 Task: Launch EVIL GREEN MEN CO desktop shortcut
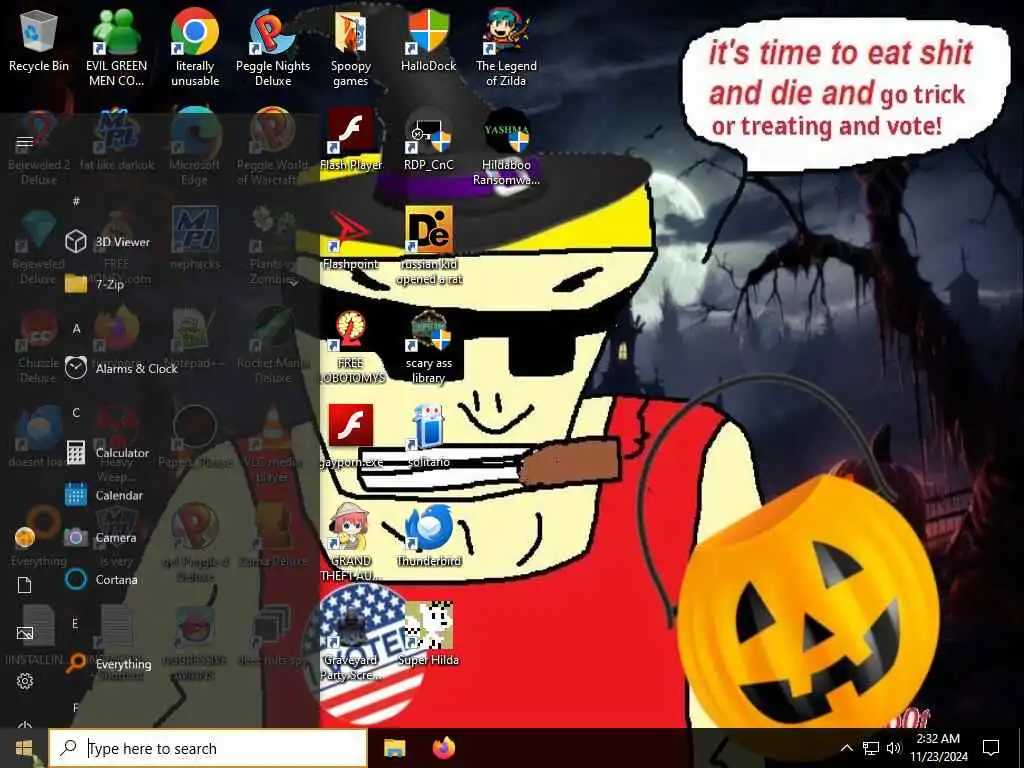coord(116,48)
